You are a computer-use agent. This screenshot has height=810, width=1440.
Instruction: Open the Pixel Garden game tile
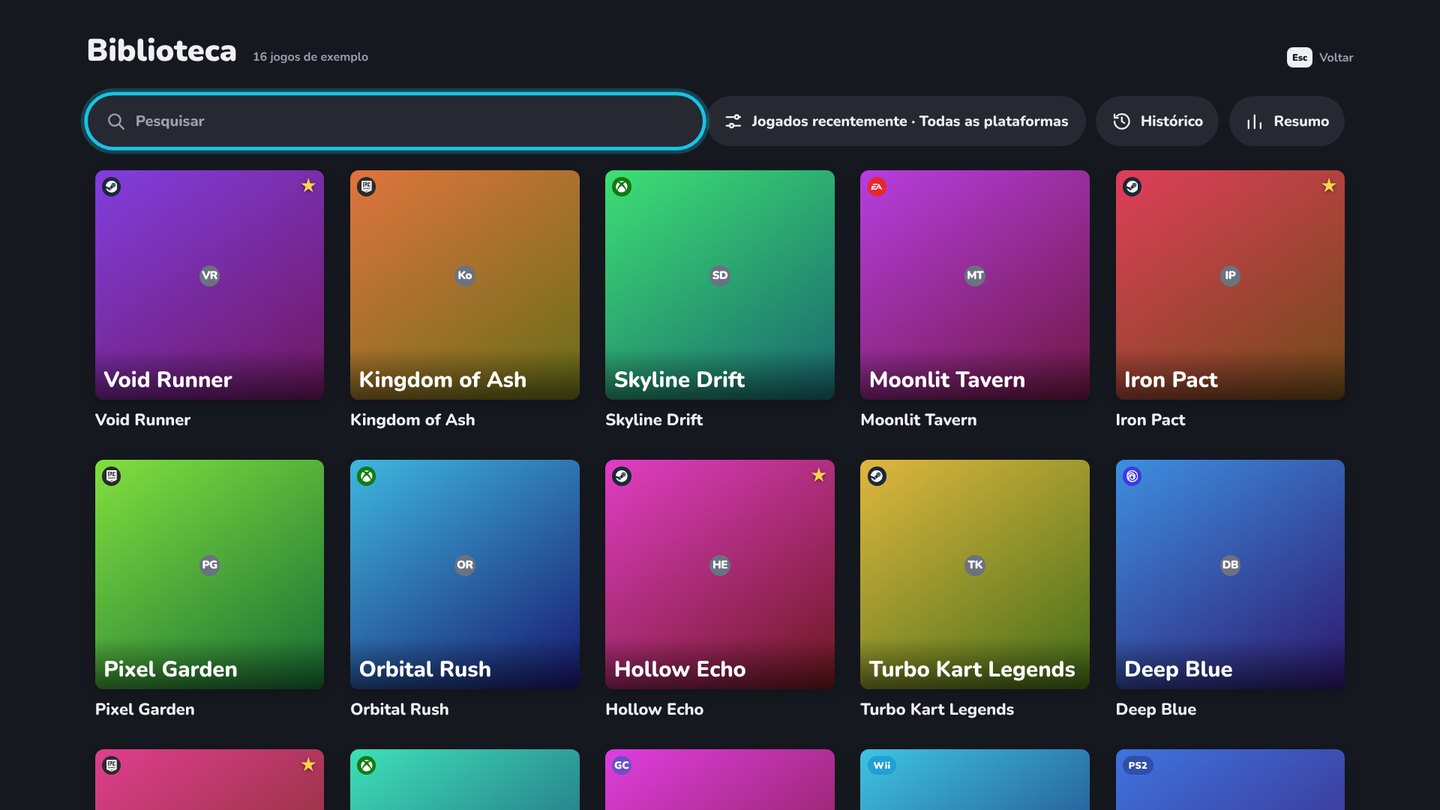(x=209, y=574)
